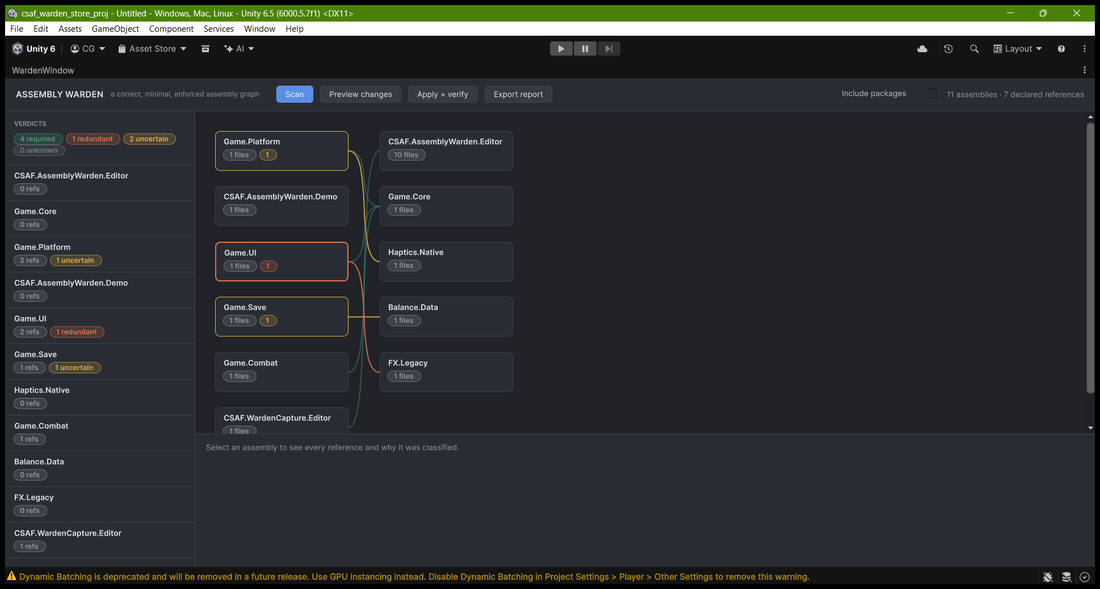Click the graph view vertical scrollbar

tap(1090, 258)
